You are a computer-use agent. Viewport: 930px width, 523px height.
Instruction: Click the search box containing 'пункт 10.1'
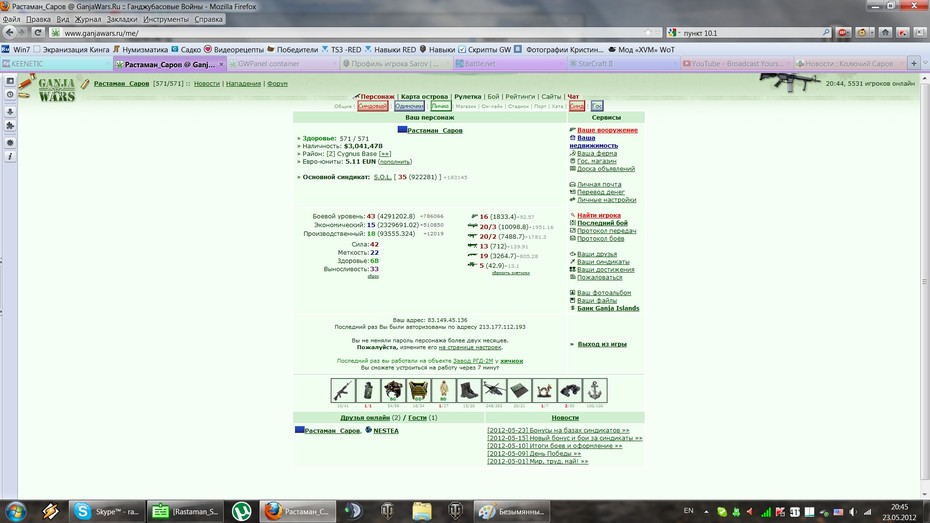click(749, 33)
